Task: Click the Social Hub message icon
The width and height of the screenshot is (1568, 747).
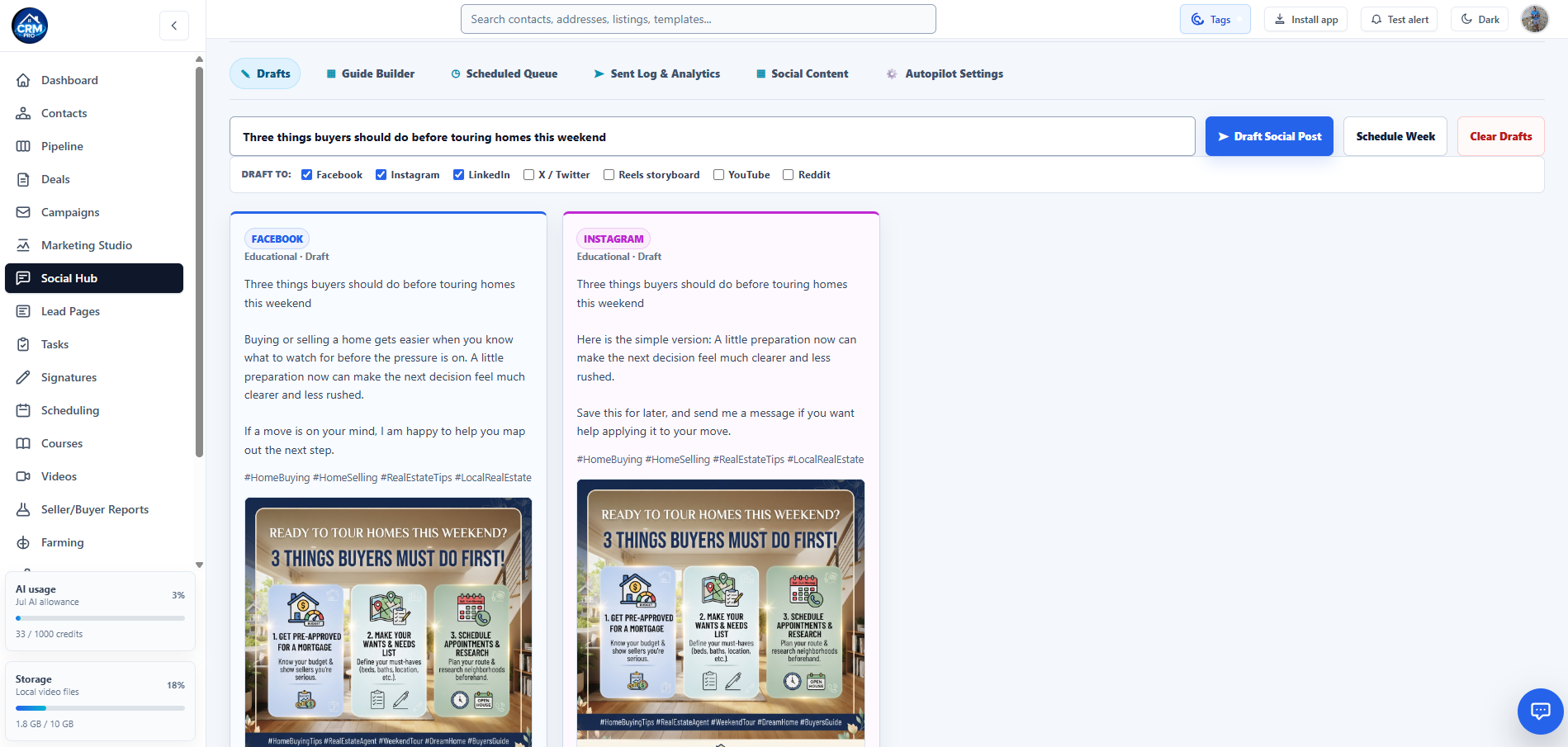Action: [23, 278]
